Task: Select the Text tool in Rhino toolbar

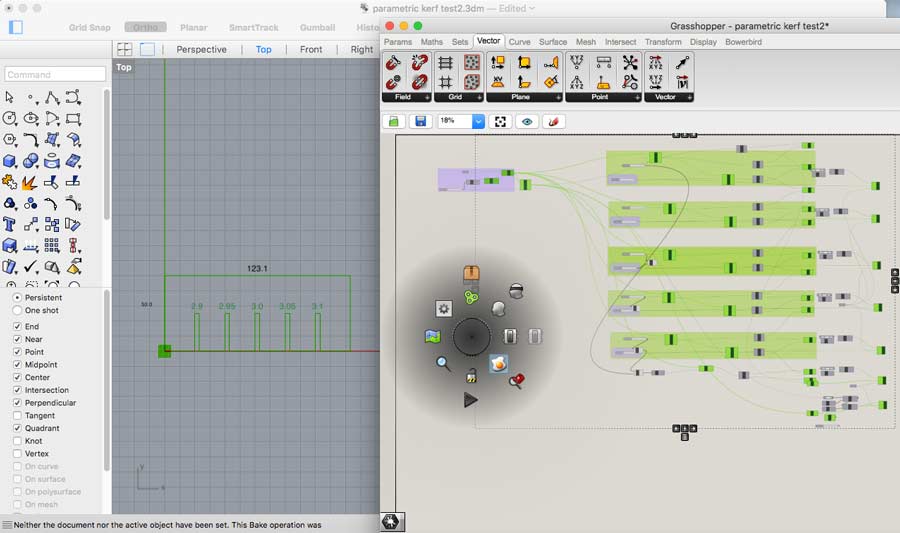Action: [10, 224]
